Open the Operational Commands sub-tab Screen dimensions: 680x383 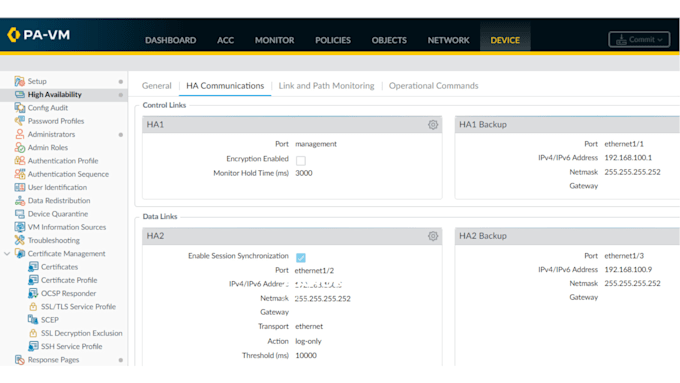click(x=433, y=85)
